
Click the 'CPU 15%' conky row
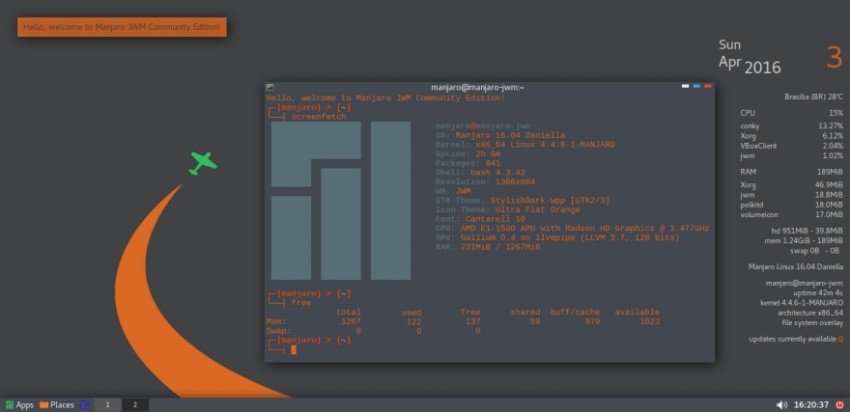(x=791, y=113)
